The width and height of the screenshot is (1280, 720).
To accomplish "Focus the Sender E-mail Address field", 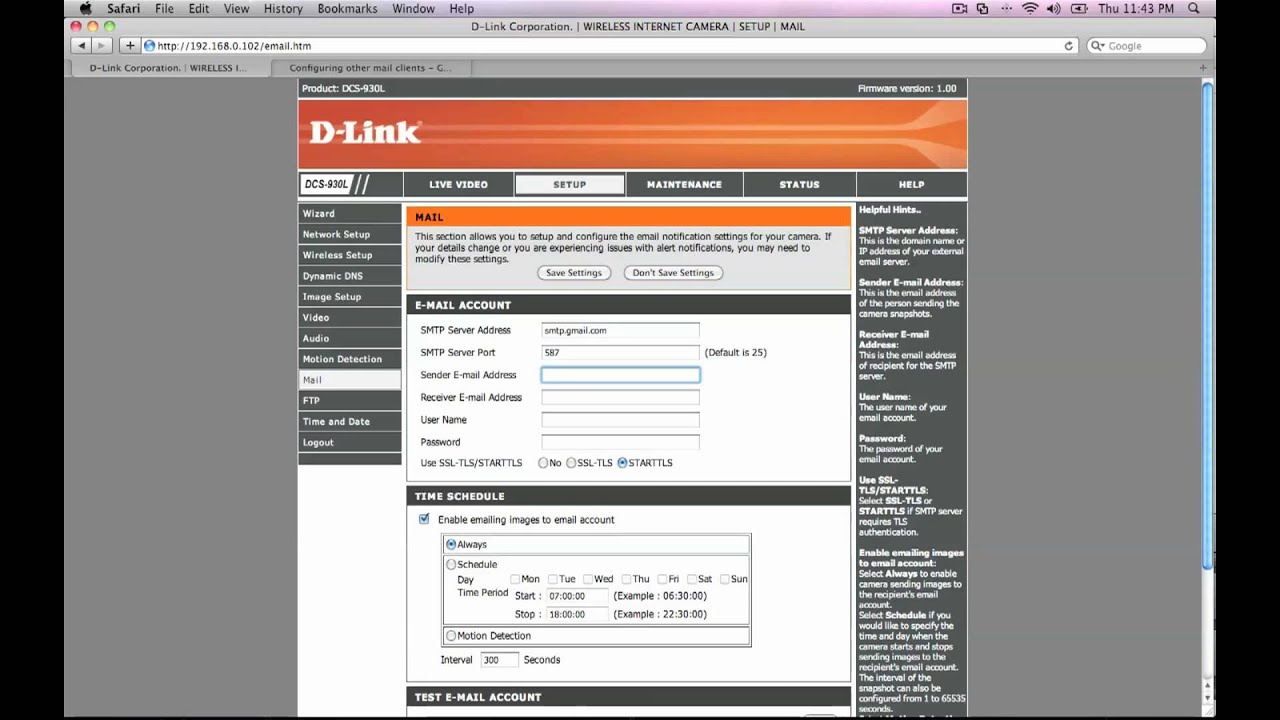I will point(620,375).
